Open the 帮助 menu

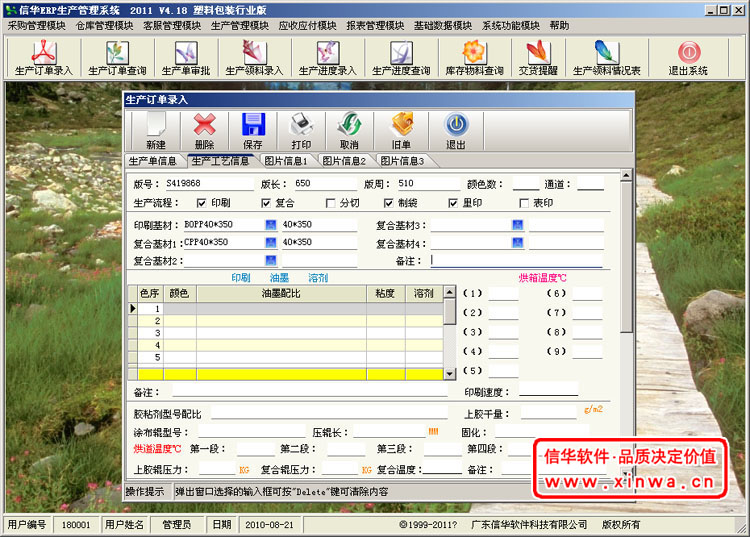coord(559,25)
